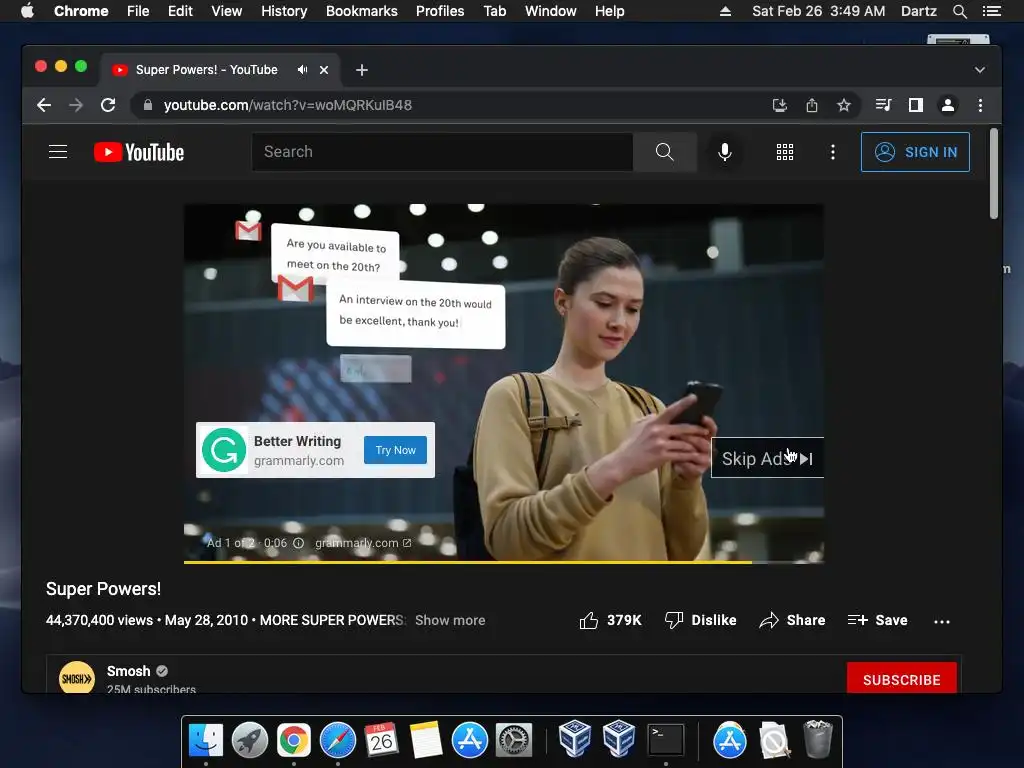1024x768 pixels.
Task: Open Safari from the Dock
Action: click(x=338, y=741)
